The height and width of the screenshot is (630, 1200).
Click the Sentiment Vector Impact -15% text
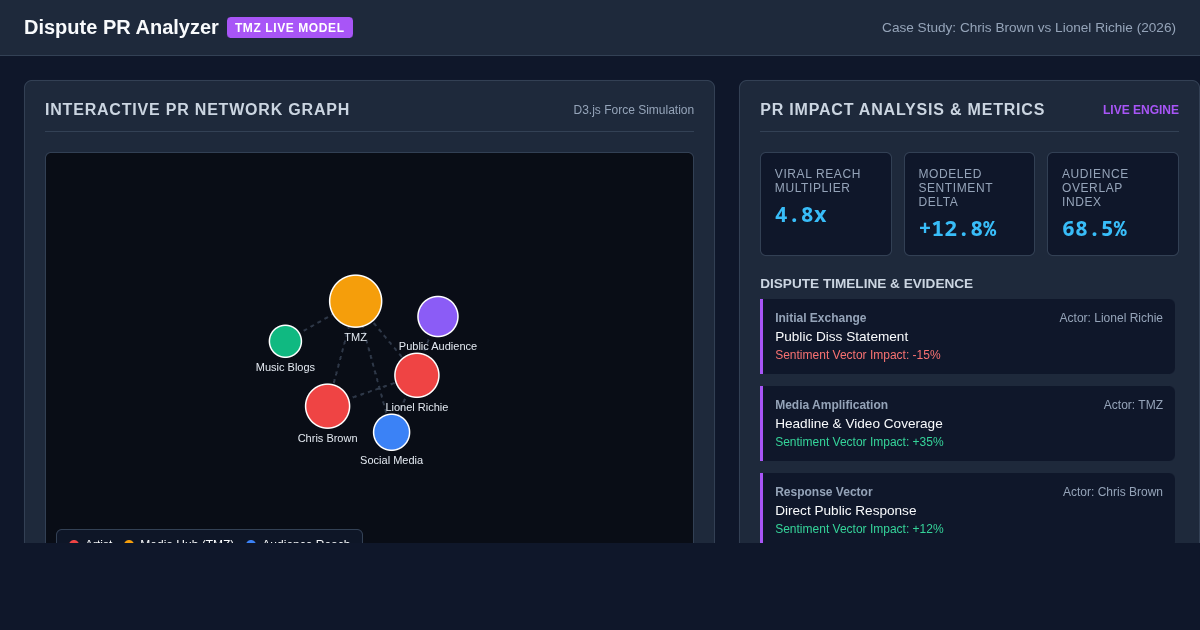857,355
